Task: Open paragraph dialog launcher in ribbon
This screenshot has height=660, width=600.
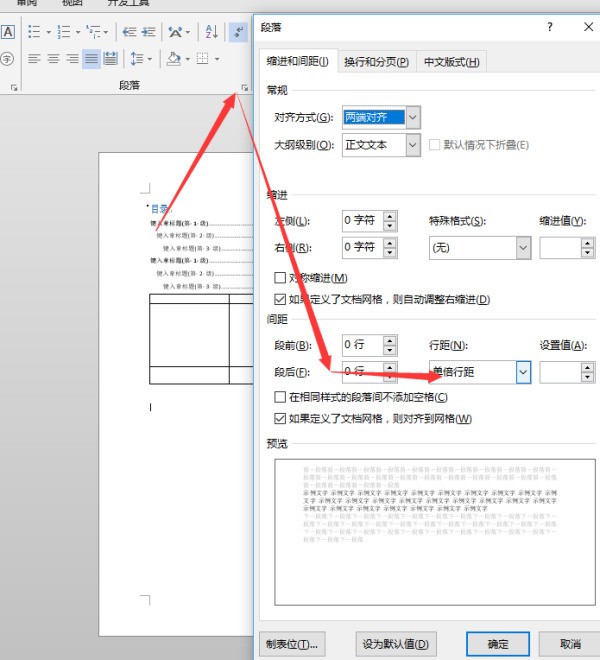Action: pos(245,88)
